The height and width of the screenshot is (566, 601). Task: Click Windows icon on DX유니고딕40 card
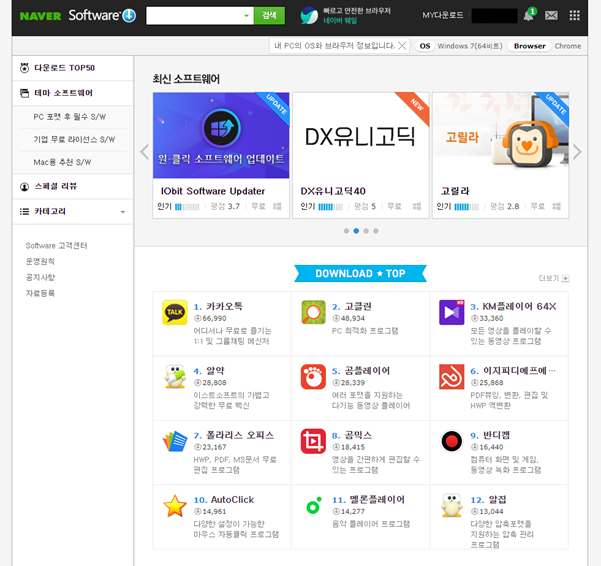(417, 207)
